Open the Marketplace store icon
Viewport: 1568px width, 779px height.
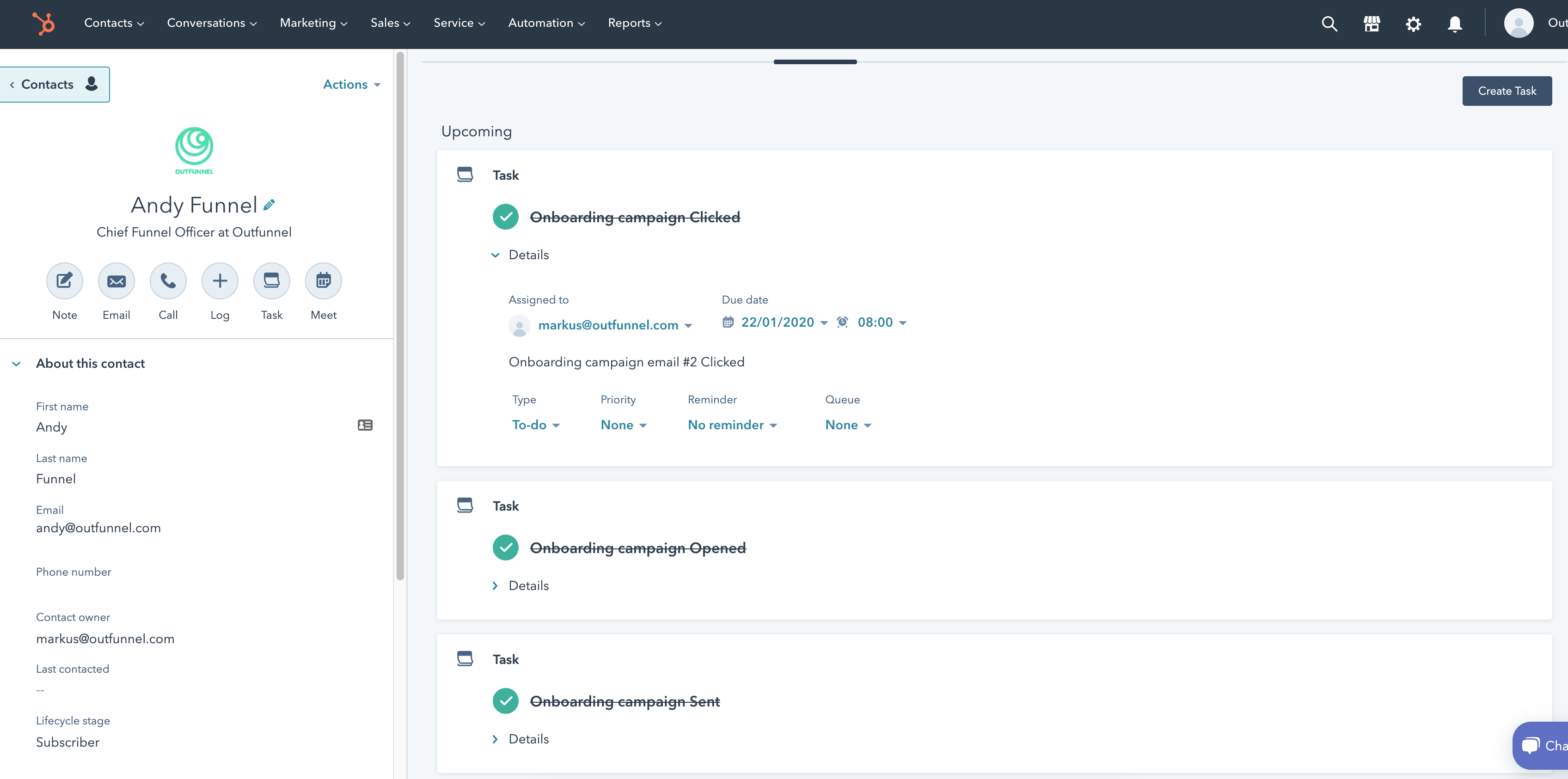[x=1372, y=24]
